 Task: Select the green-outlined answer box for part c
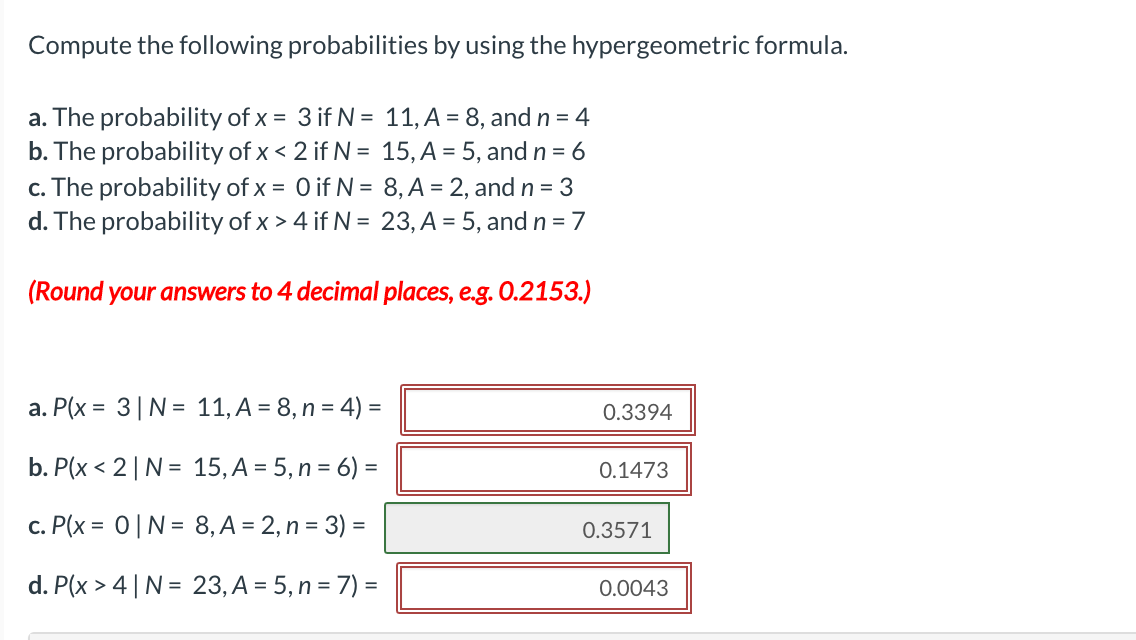527,528
